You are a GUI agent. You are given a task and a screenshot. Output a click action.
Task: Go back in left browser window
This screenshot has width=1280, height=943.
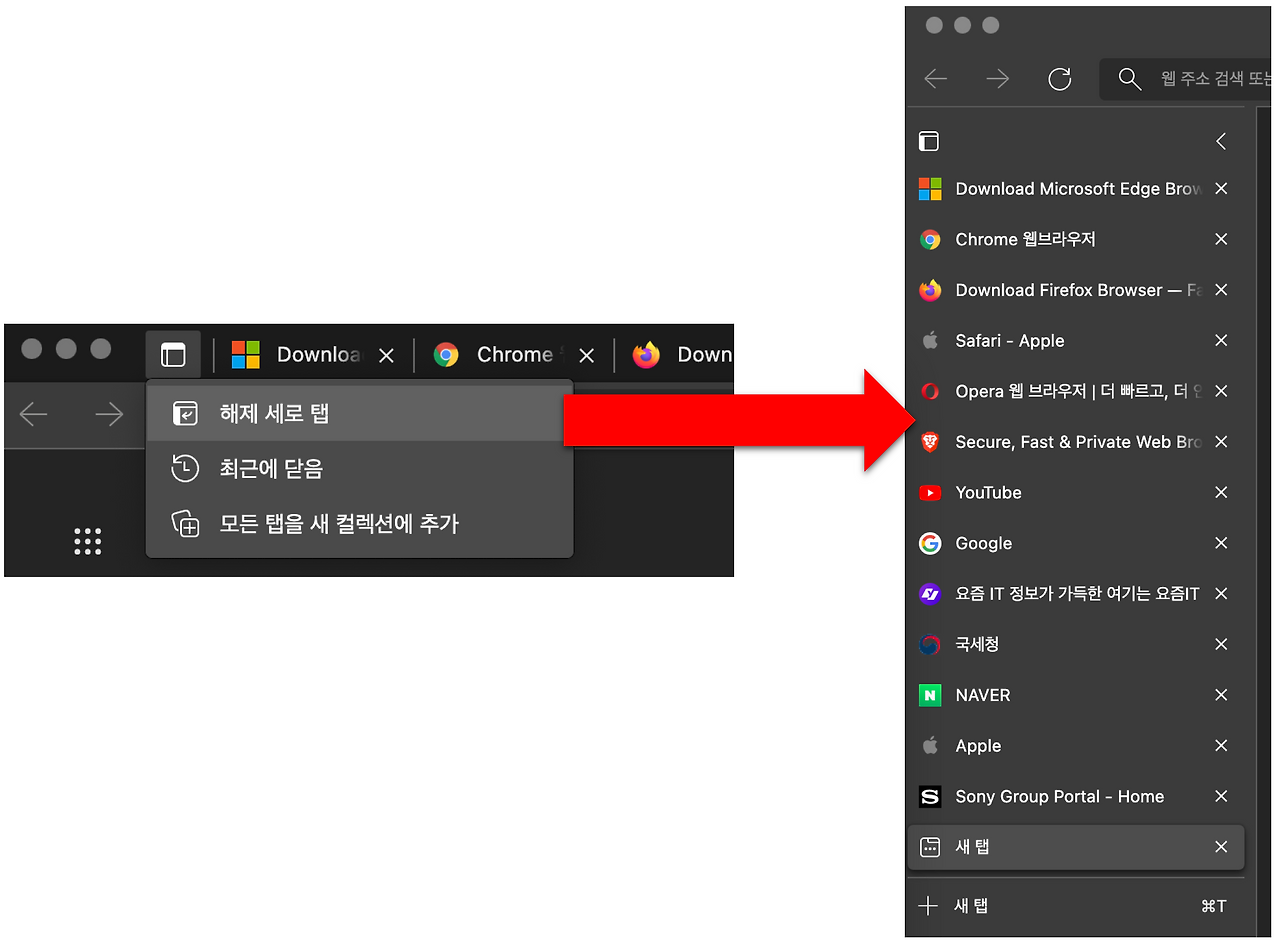[x=34, y=413]
